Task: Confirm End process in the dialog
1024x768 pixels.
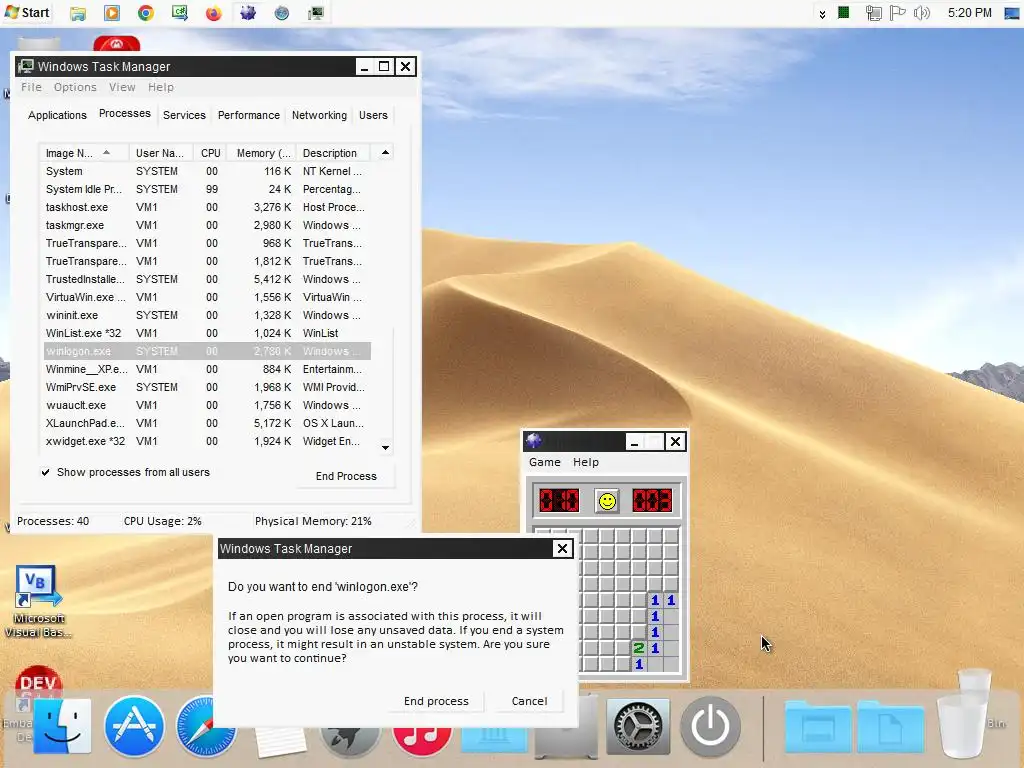Action: pos(436,701)
